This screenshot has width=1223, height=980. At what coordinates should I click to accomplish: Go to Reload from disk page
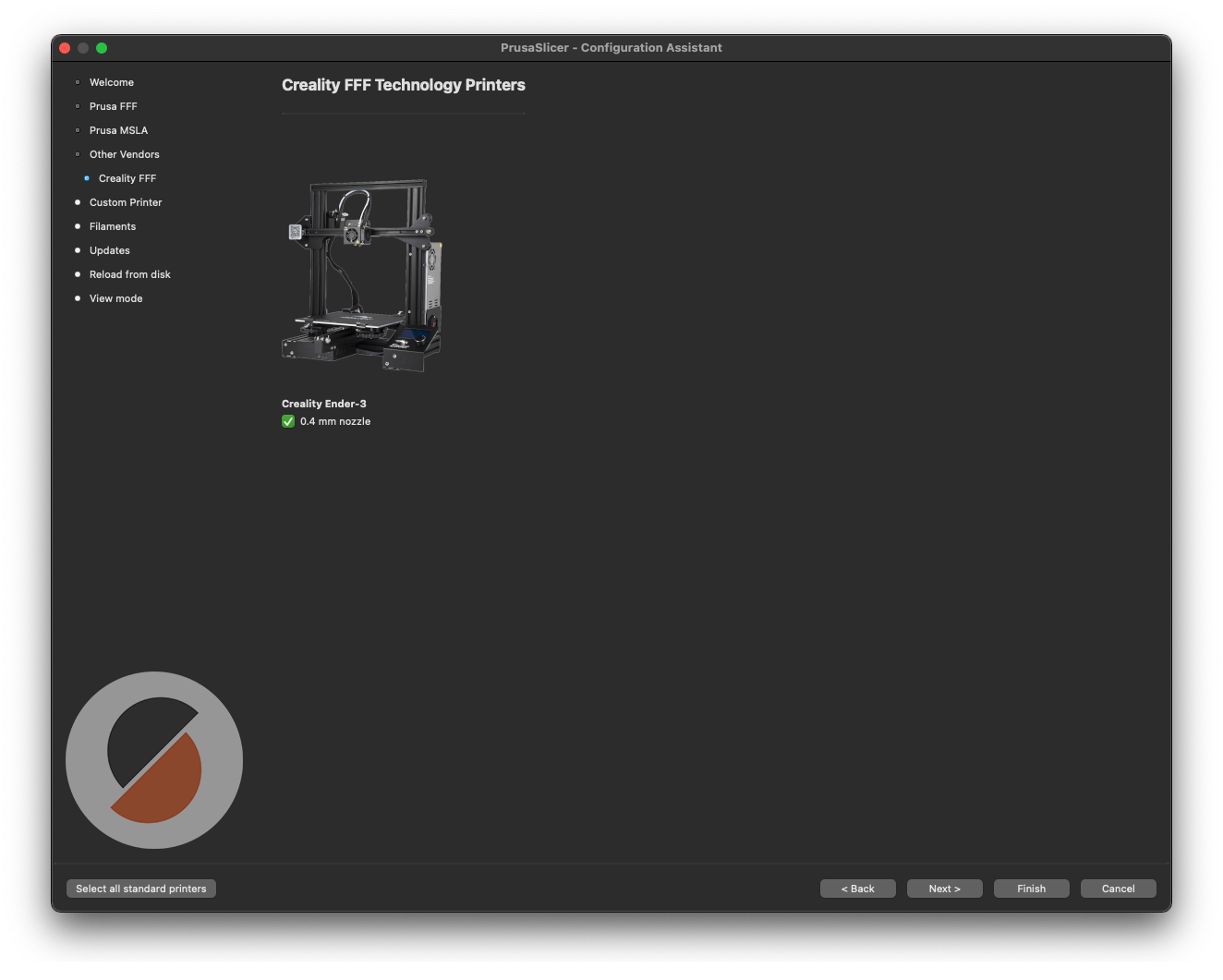pyautogui.click(x=130, y=274)
